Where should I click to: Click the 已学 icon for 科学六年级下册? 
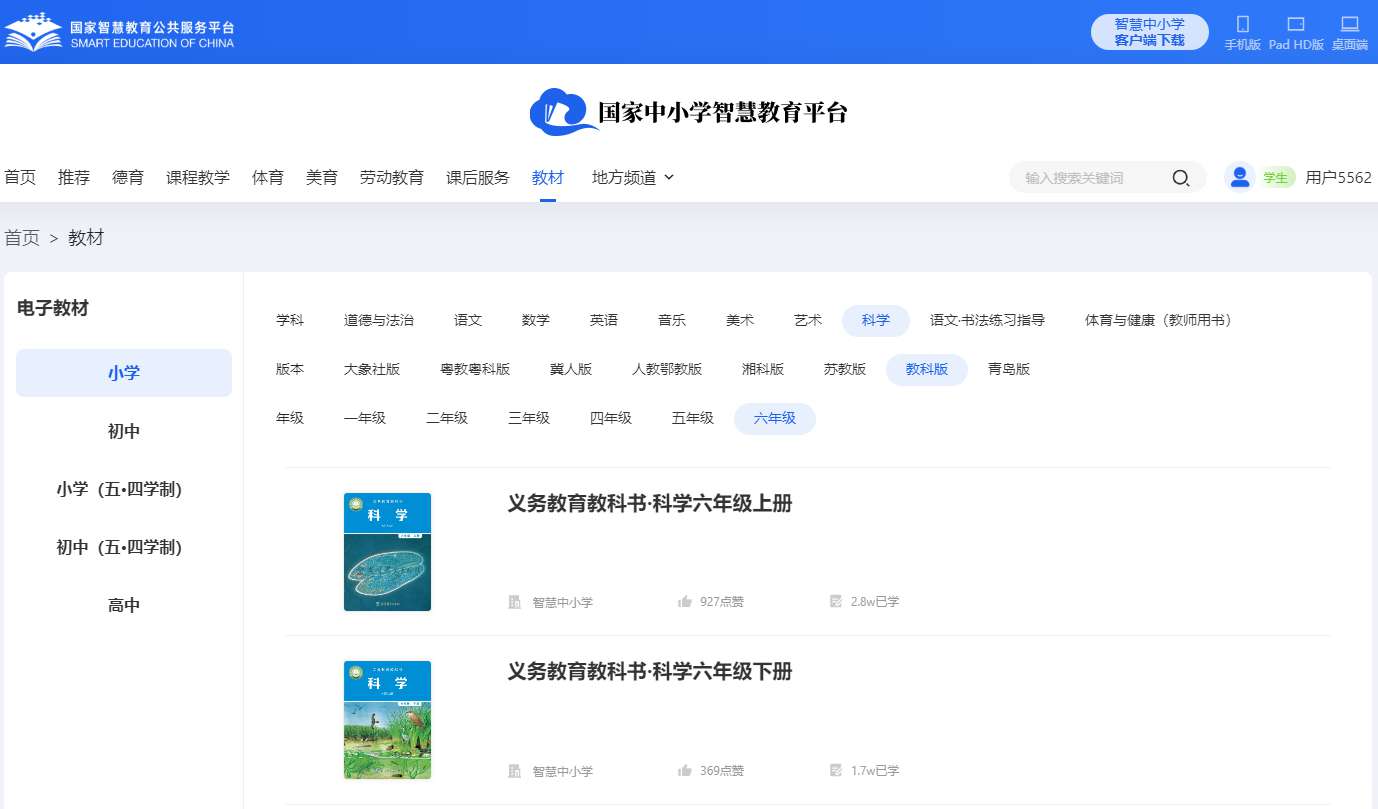point(836,771)
